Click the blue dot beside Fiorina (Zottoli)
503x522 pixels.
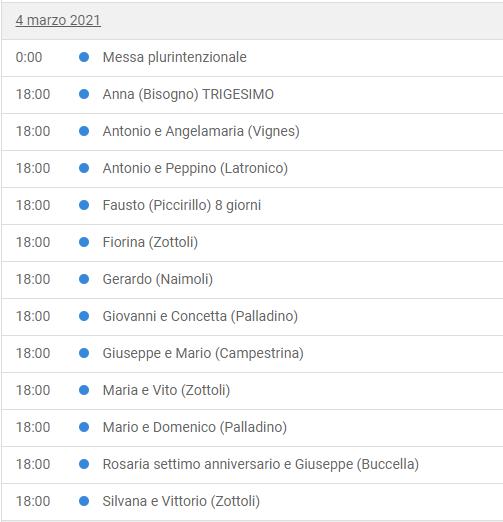point(84,242)
